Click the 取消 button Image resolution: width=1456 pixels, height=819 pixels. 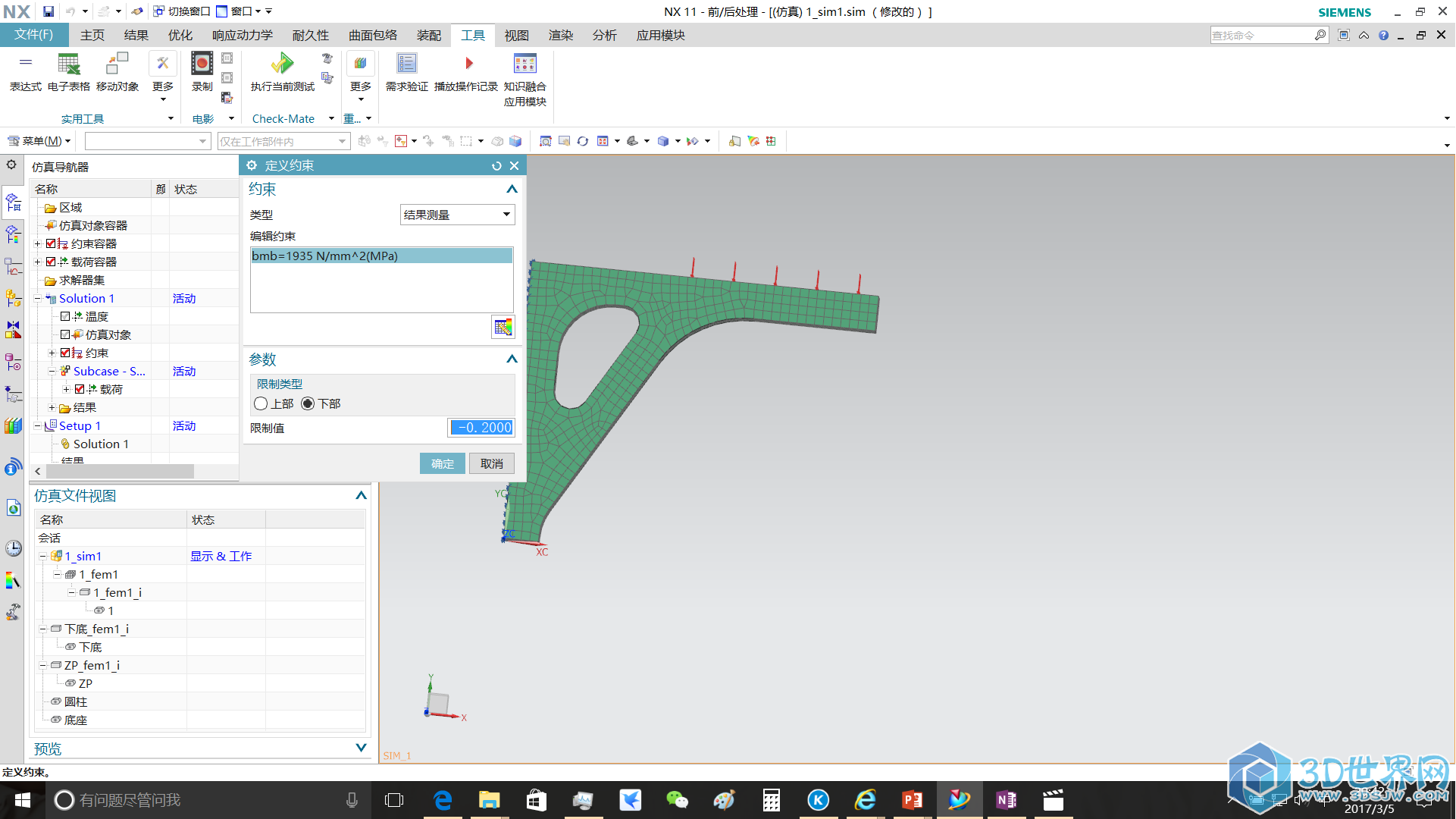(x=492, y=463)
